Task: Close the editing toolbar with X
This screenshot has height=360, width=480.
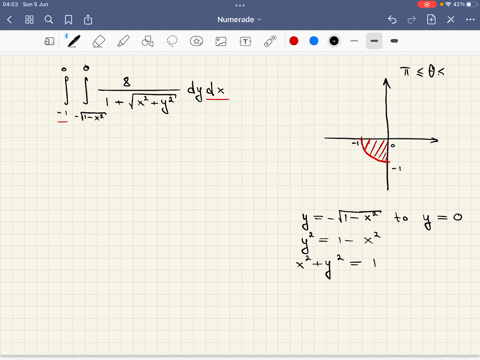Action: 451,20
